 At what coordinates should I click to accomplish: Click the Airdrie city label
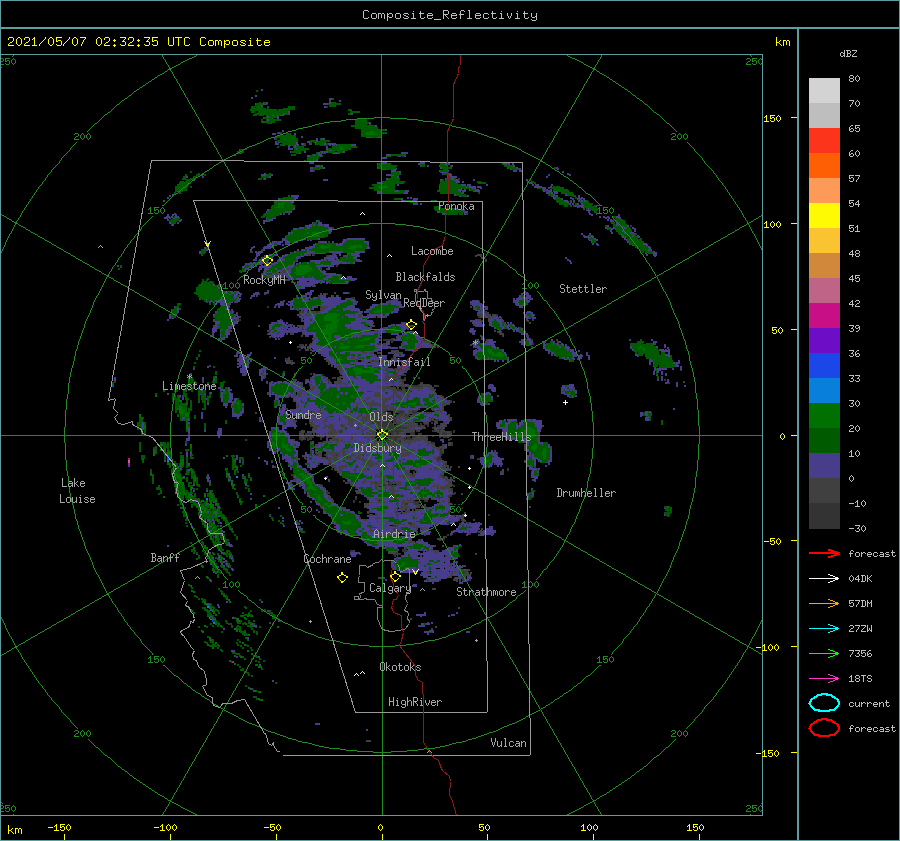[394, 534]
